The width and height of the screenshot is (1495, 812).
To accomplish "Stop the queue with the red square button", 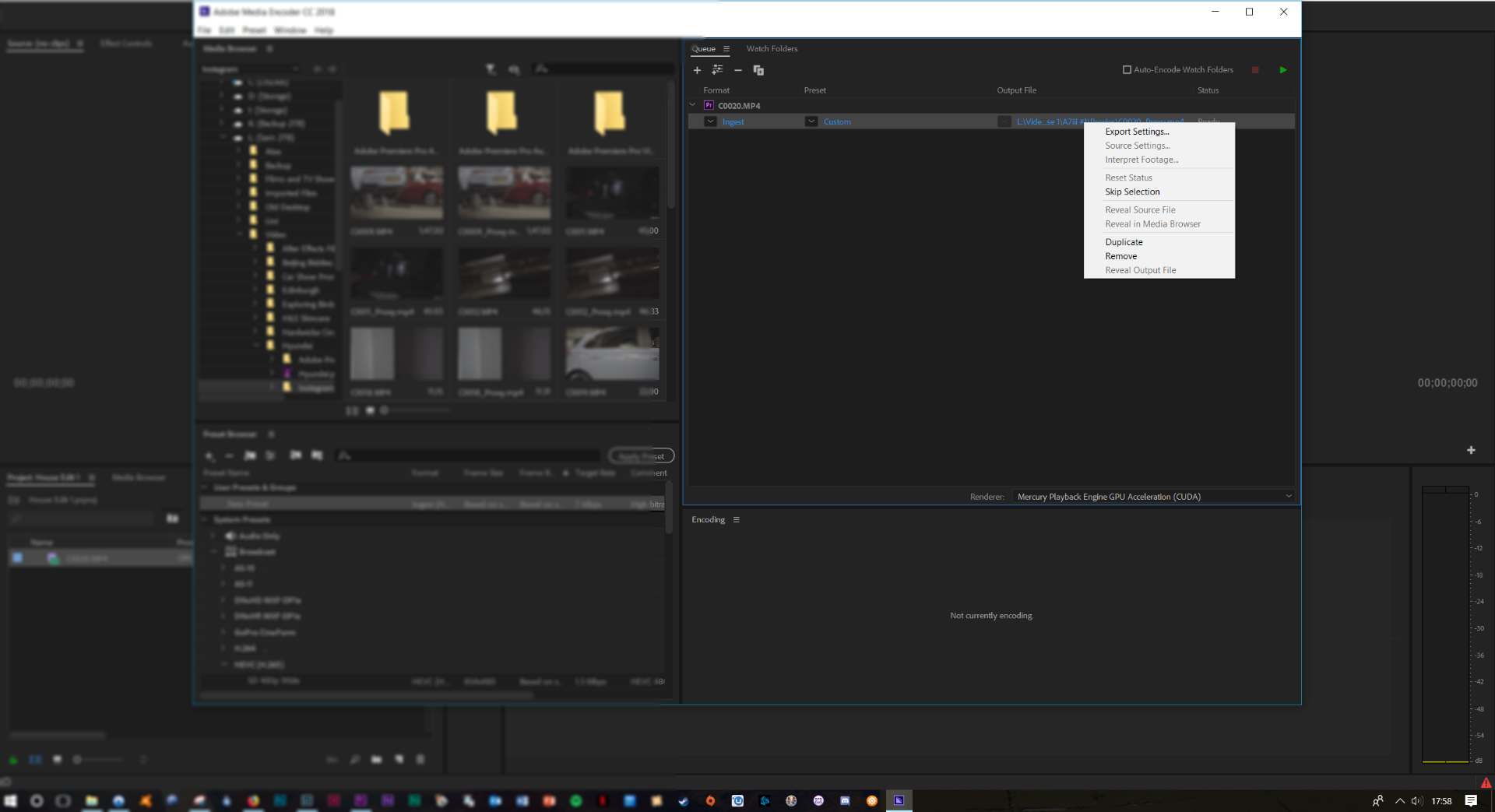I will click(x=1255, y=70).
